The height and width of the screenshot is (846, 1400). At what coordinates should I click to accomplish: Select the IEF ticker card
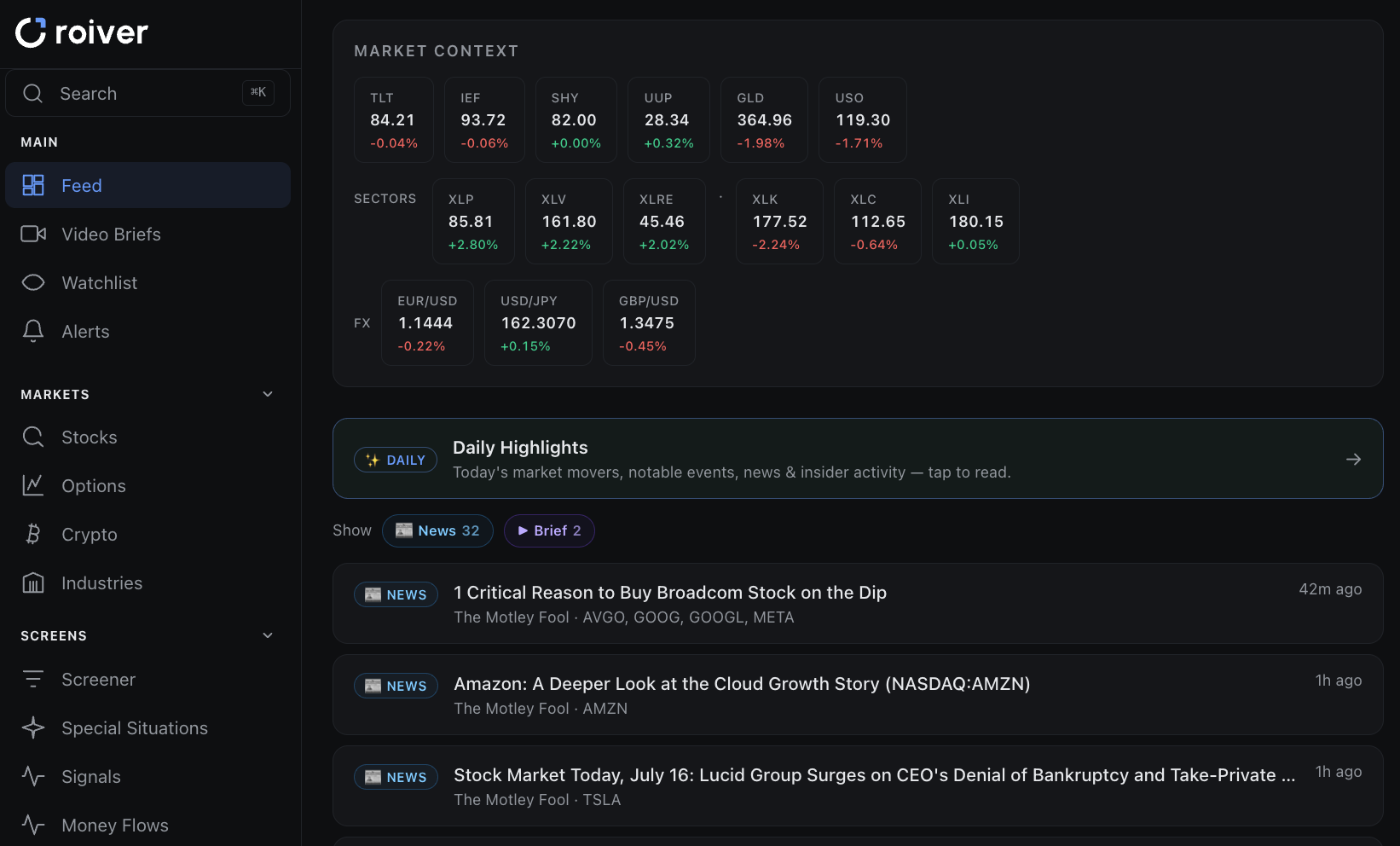[484, 119]
